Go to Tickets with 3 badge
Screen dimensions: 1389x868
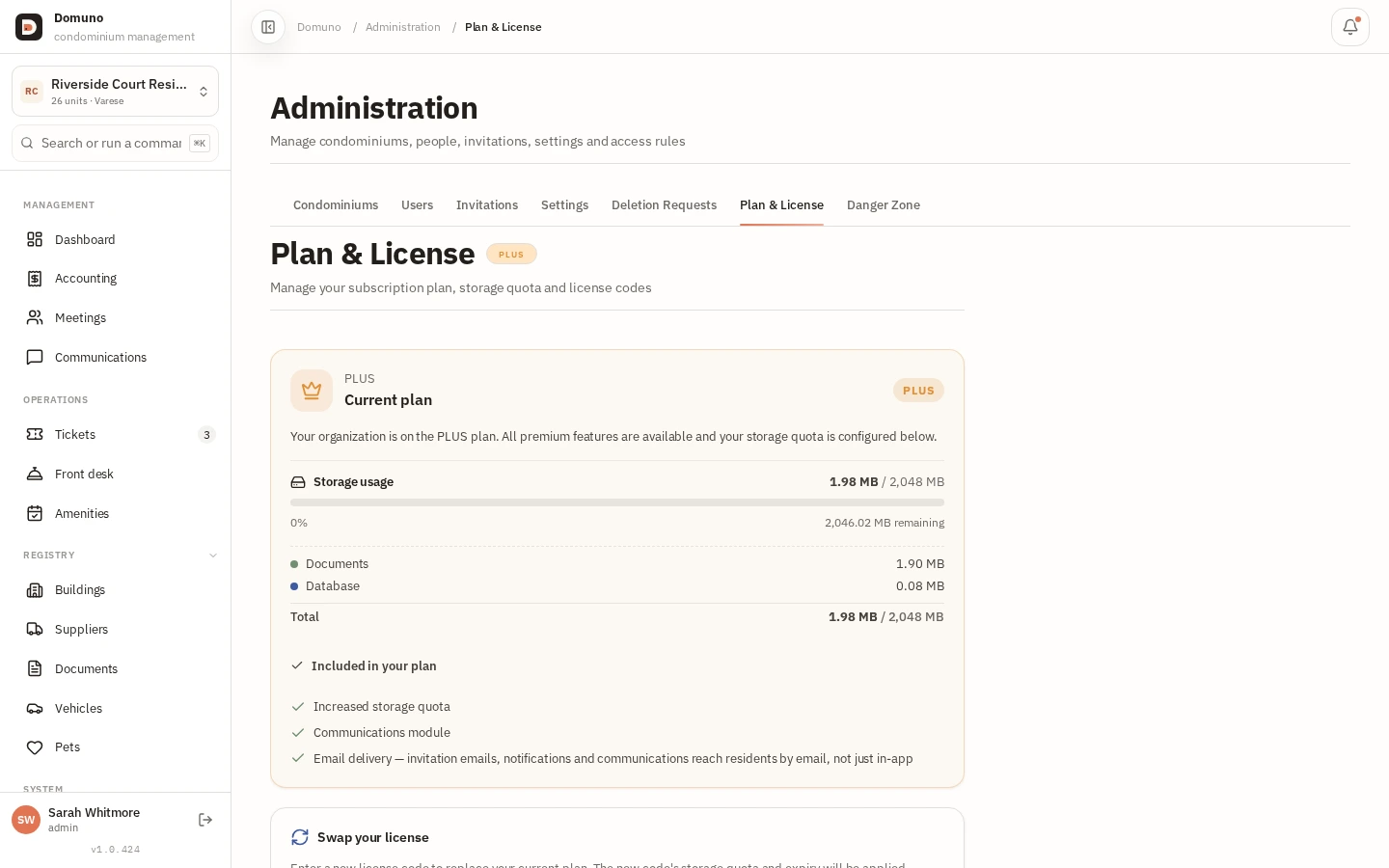click(x=115, y=434)
